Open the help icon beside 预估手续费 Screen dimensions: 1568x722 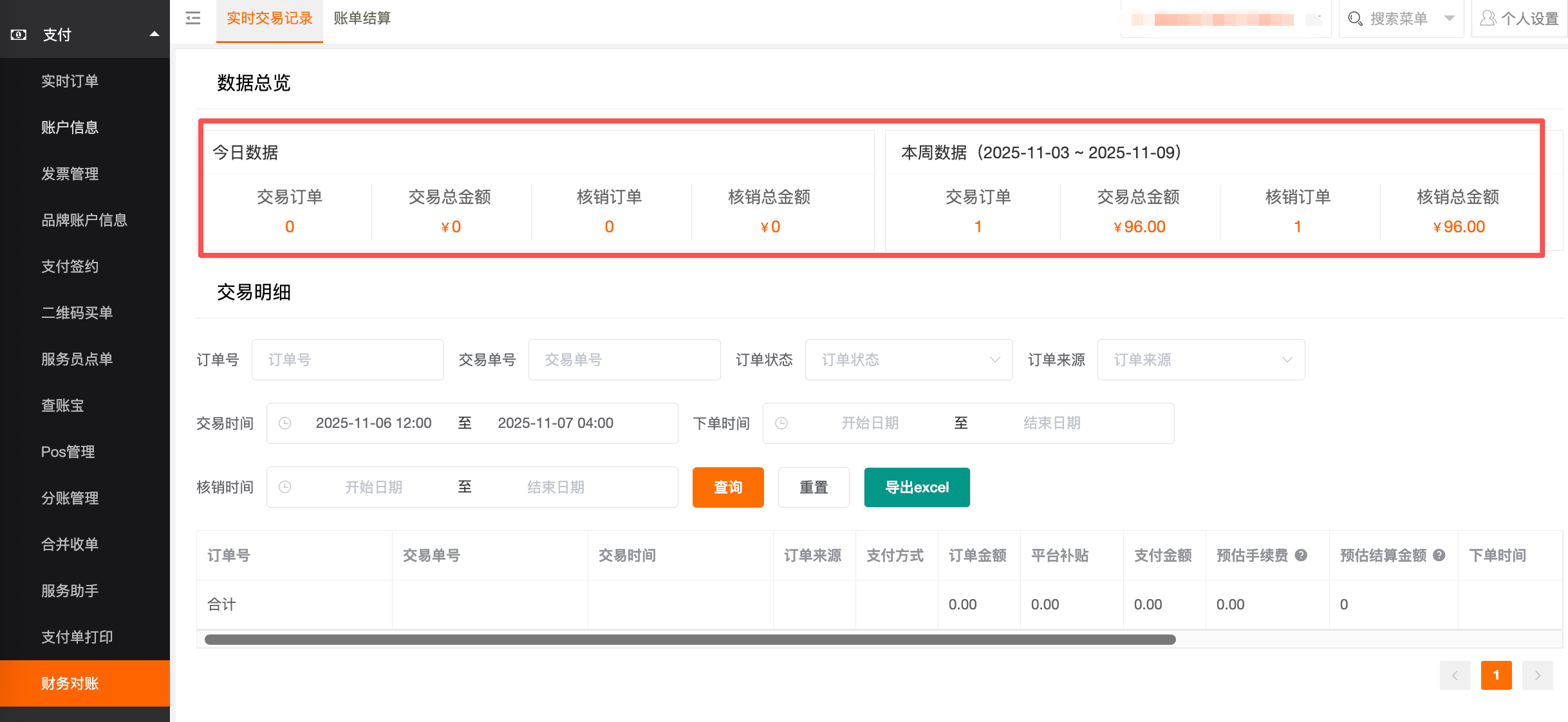click(1300, 555)
